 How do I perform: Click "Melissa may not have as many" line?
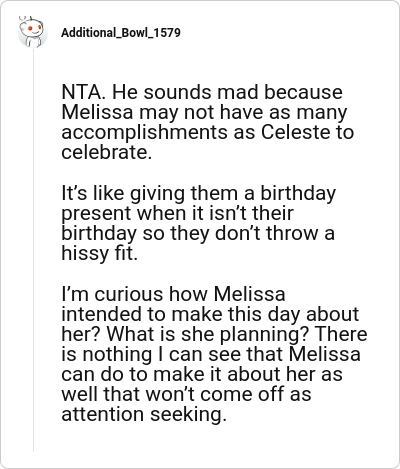tap(204, 113)
